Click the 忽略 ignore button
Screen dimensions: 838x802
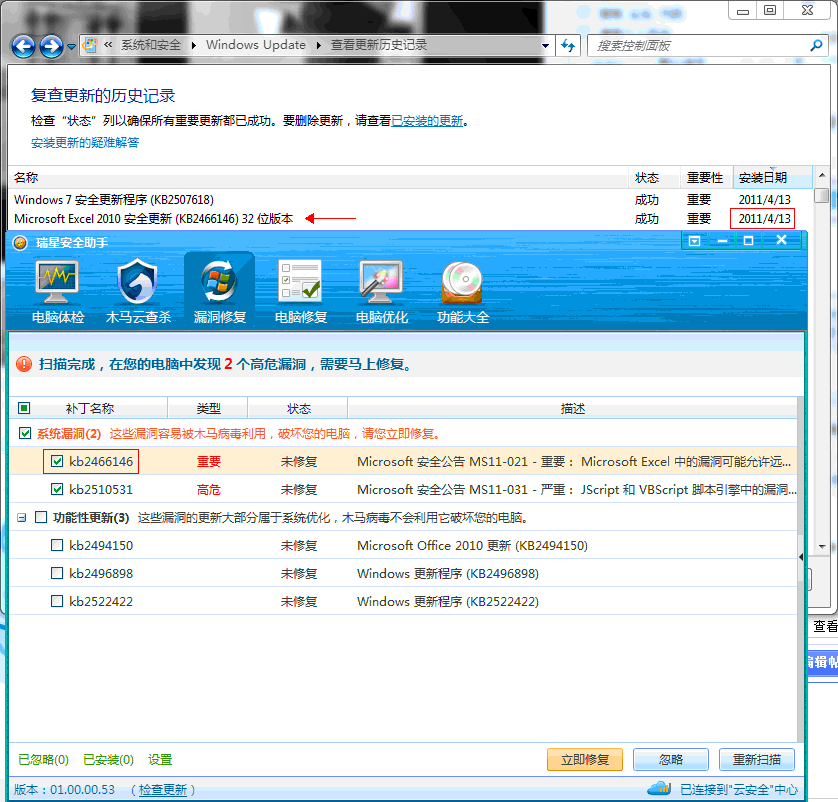pos(671,759)
